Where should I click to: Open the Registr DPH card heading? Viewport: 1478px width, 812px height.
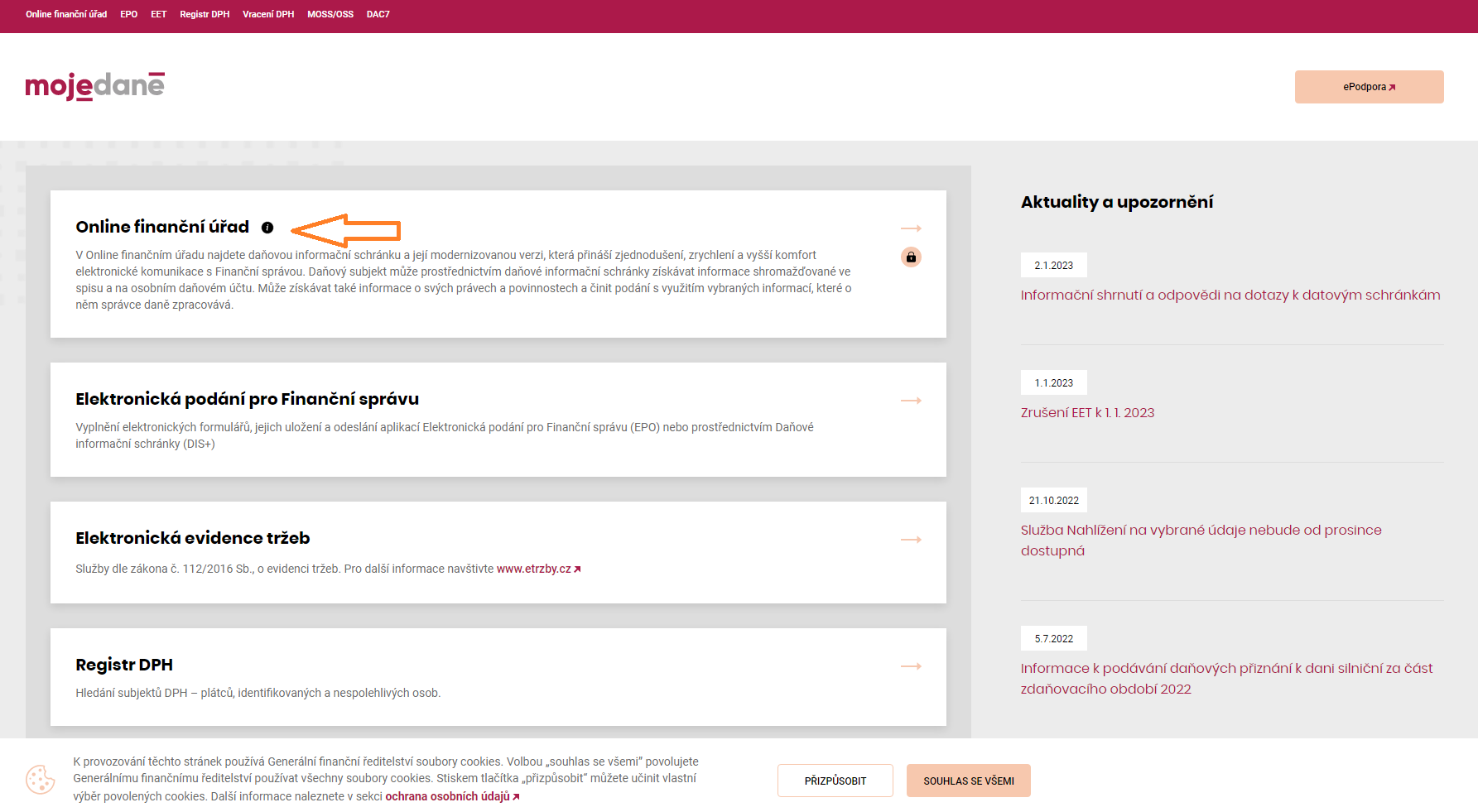(x=124, y=665)
